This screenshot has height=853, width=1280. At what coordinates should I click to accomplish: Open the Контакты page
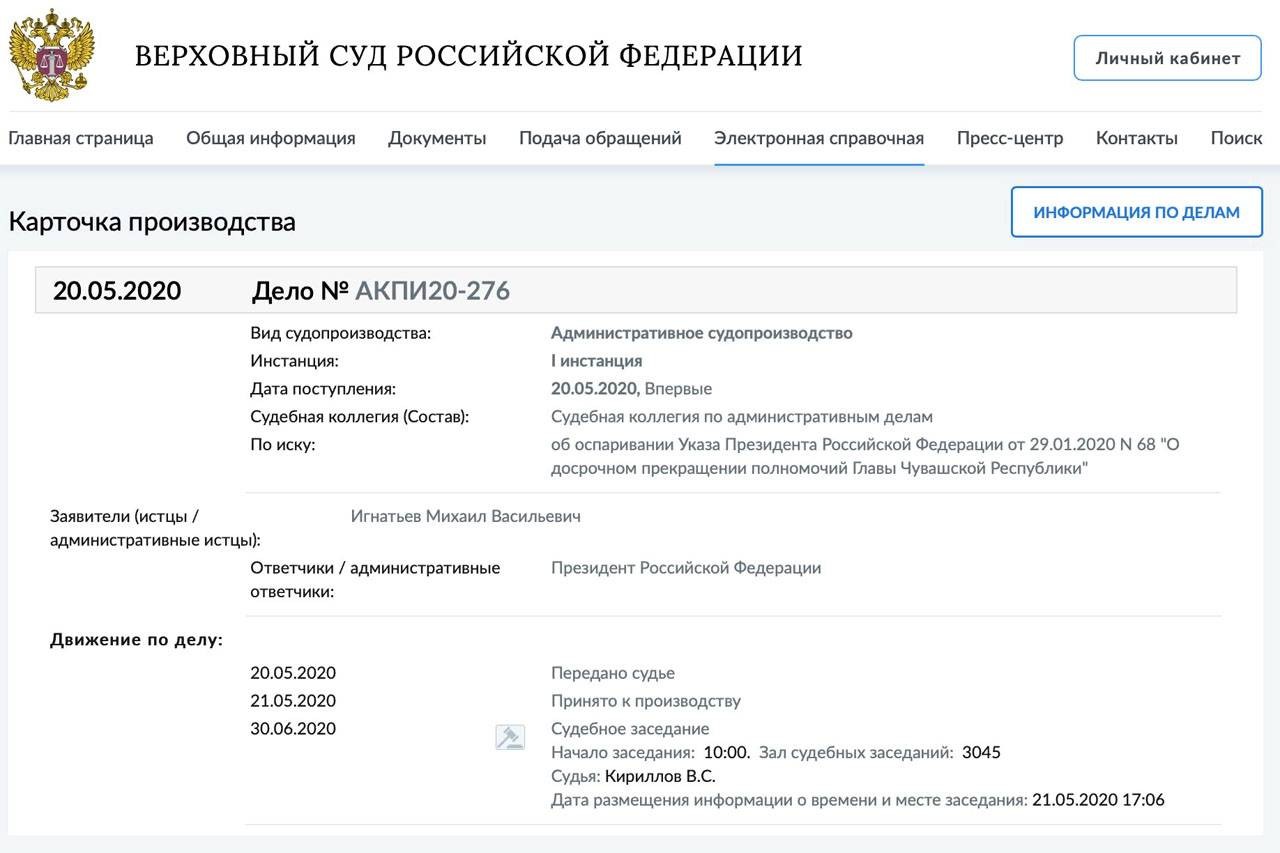pyautogui.click(x=1136, y=138)
